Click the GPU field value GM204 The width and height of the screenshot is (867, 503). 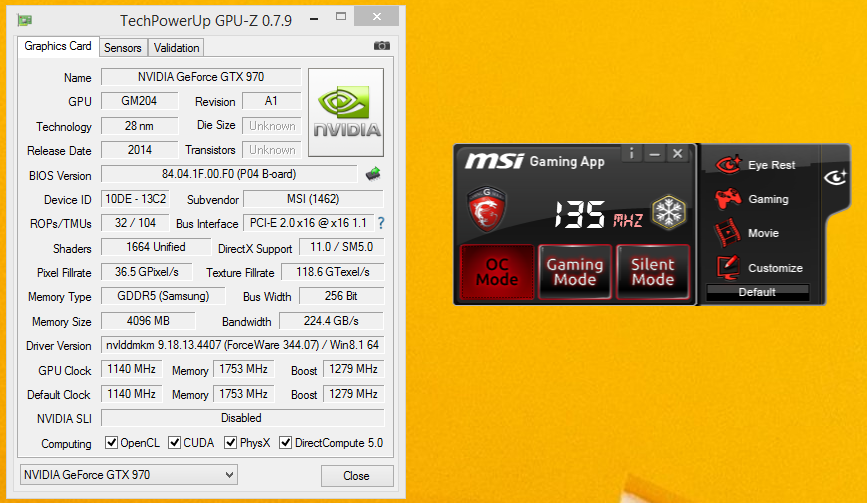click(139, 101)
